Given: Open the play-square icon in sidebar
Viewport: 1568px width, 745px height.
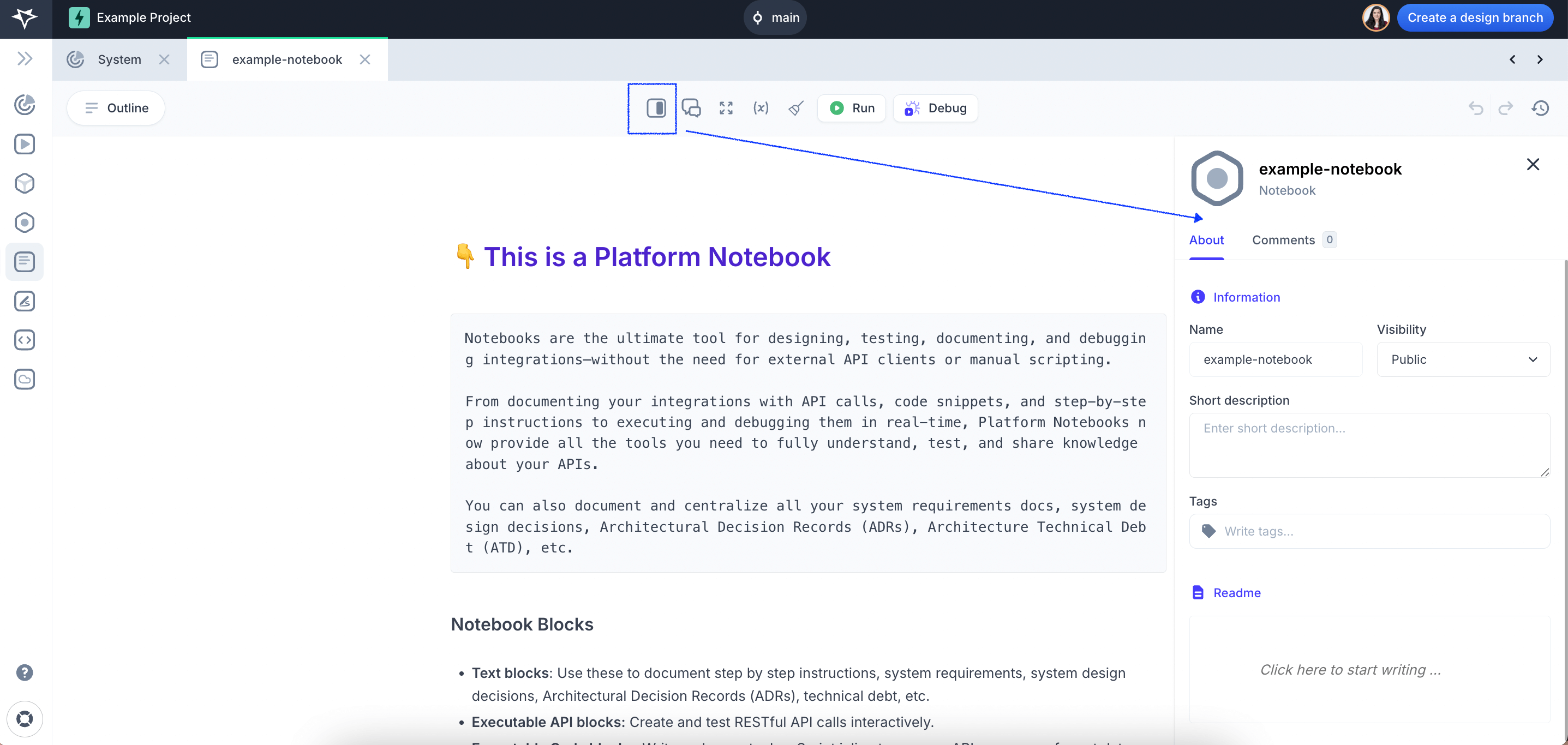Looking at the screenshot, I should coord(25,144).
